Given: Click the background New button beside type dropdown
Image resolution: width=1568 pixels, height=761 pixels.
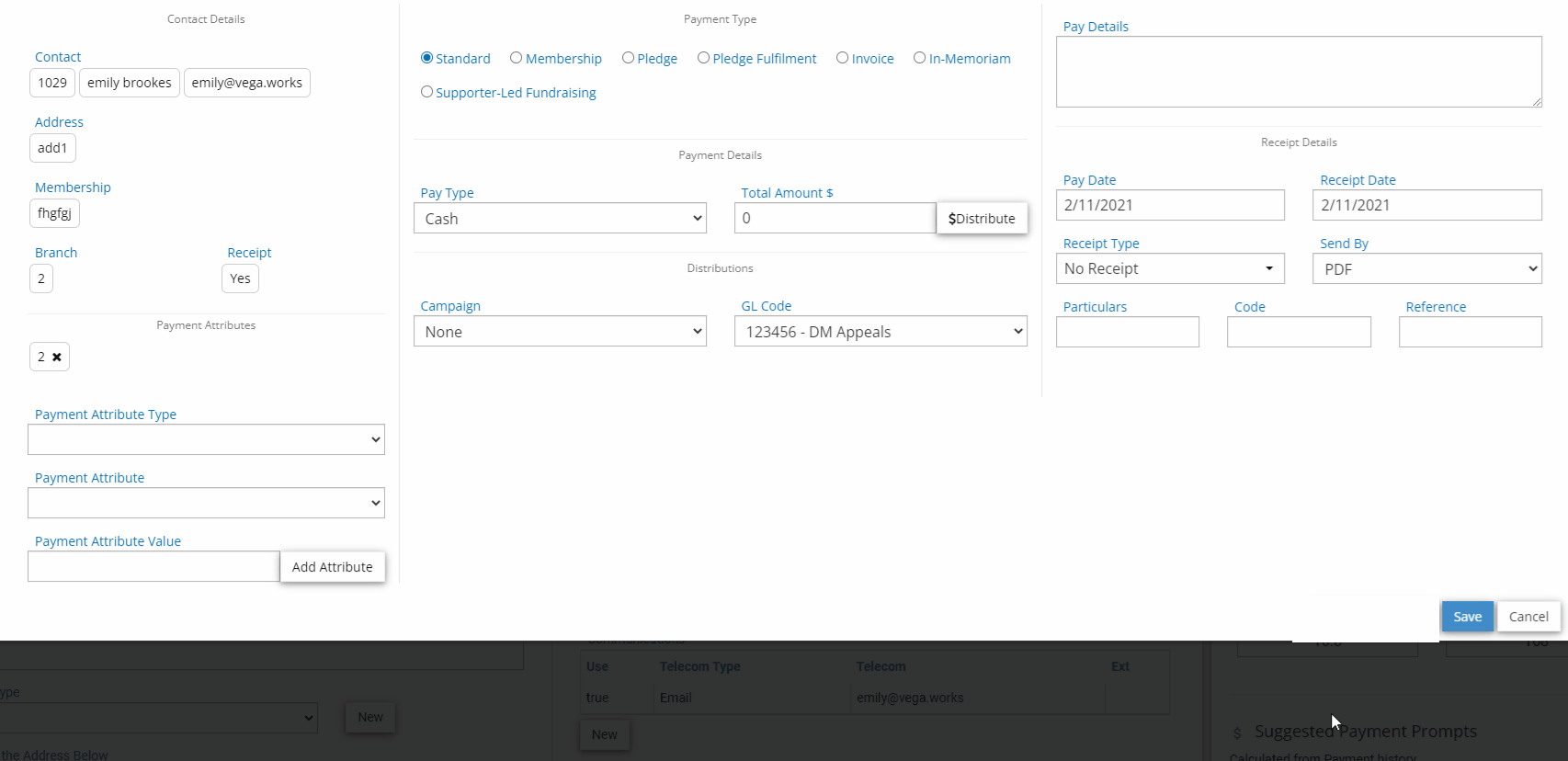Looking at the screenshot, I should (x=370, y=717).
